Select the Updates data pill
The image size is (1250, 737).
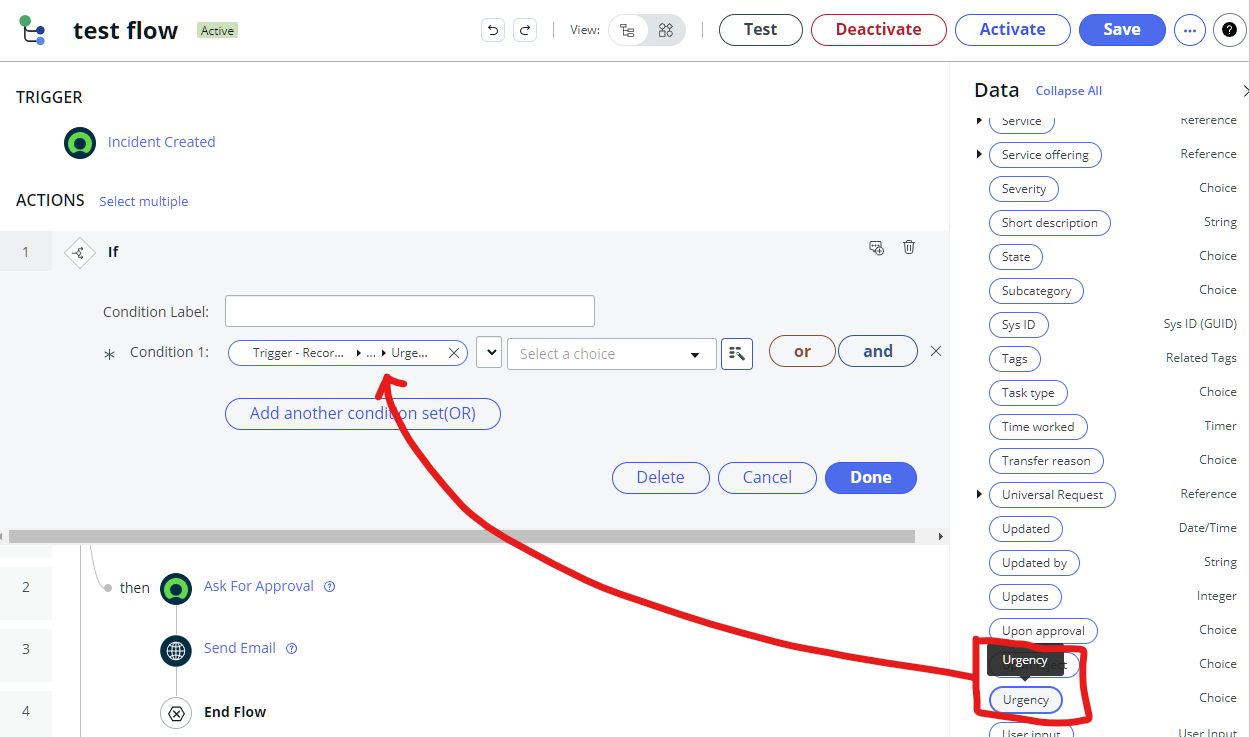coord(1025,597)
